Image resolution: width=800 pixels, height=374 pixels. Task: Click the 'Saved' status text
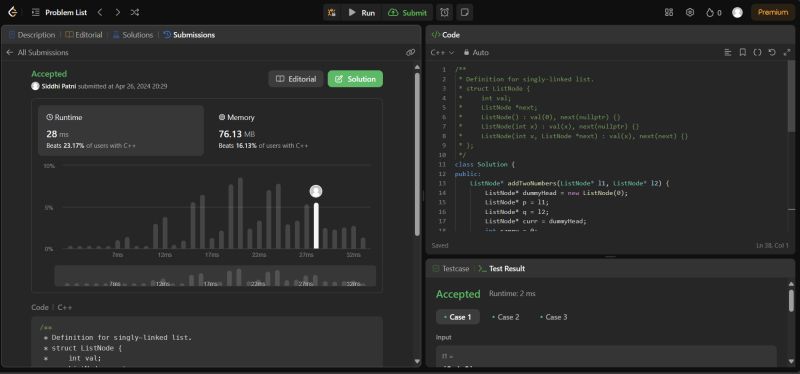tap(440, 245)
